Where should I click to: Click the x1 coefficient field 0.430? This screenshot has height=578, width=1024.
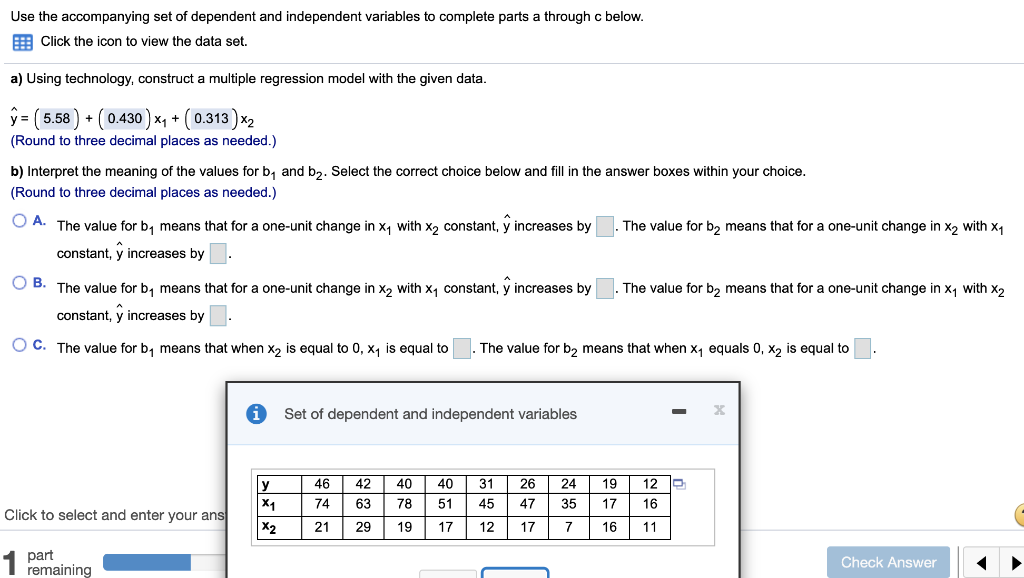click(125, 118)
